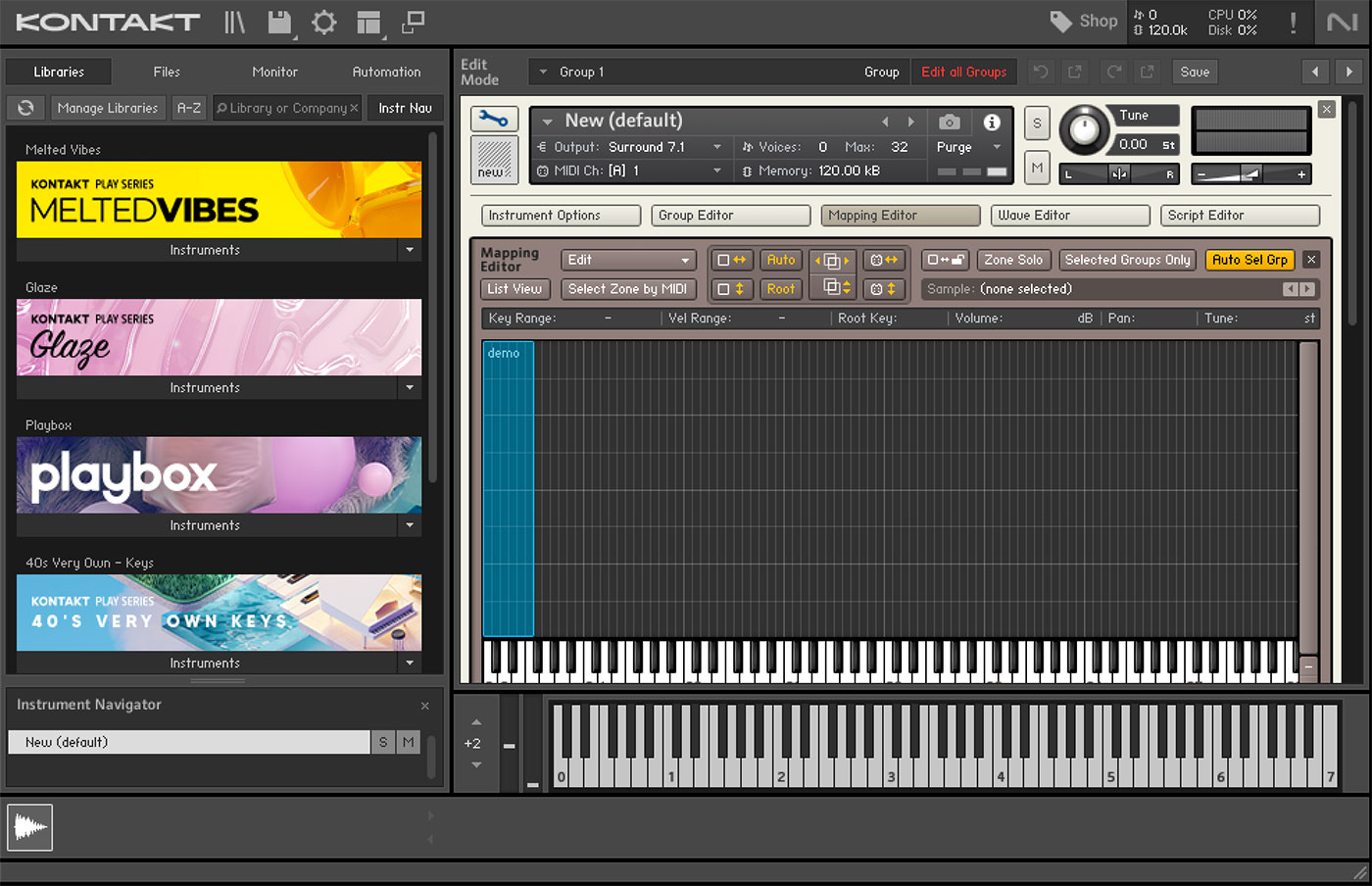Click the instrument 'new' icon thumbnail
The width and height of the screenshot is (1372, 886).
pos(494,159)
